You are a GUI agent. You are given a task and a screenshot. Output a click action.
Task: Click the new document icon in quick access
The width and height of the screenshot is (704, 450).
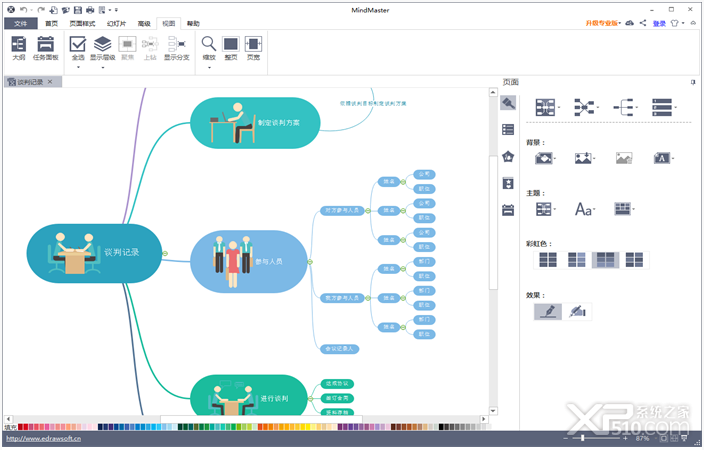coord(53,9)
